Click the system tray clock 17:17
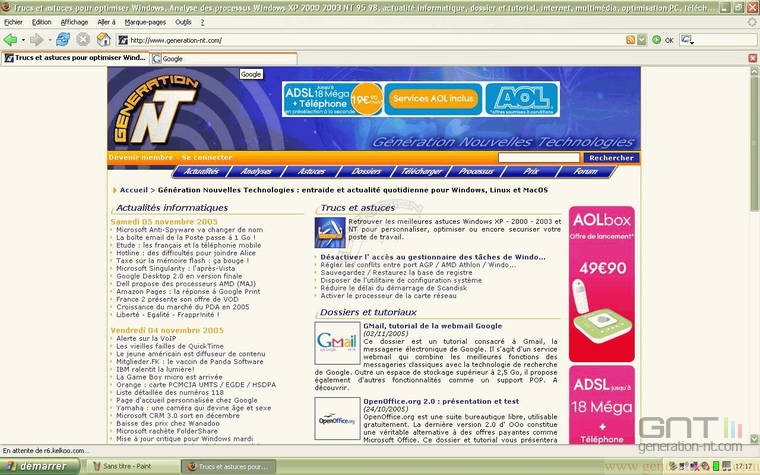The width and height of the screenshot is (760, 475). point(744,466)
